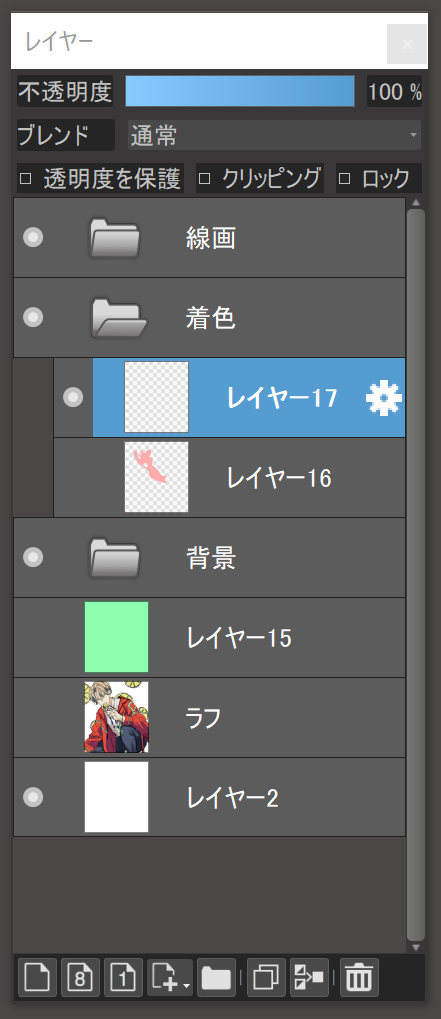
Task: Collapse the 着色 folder
Action: [120, 318]
